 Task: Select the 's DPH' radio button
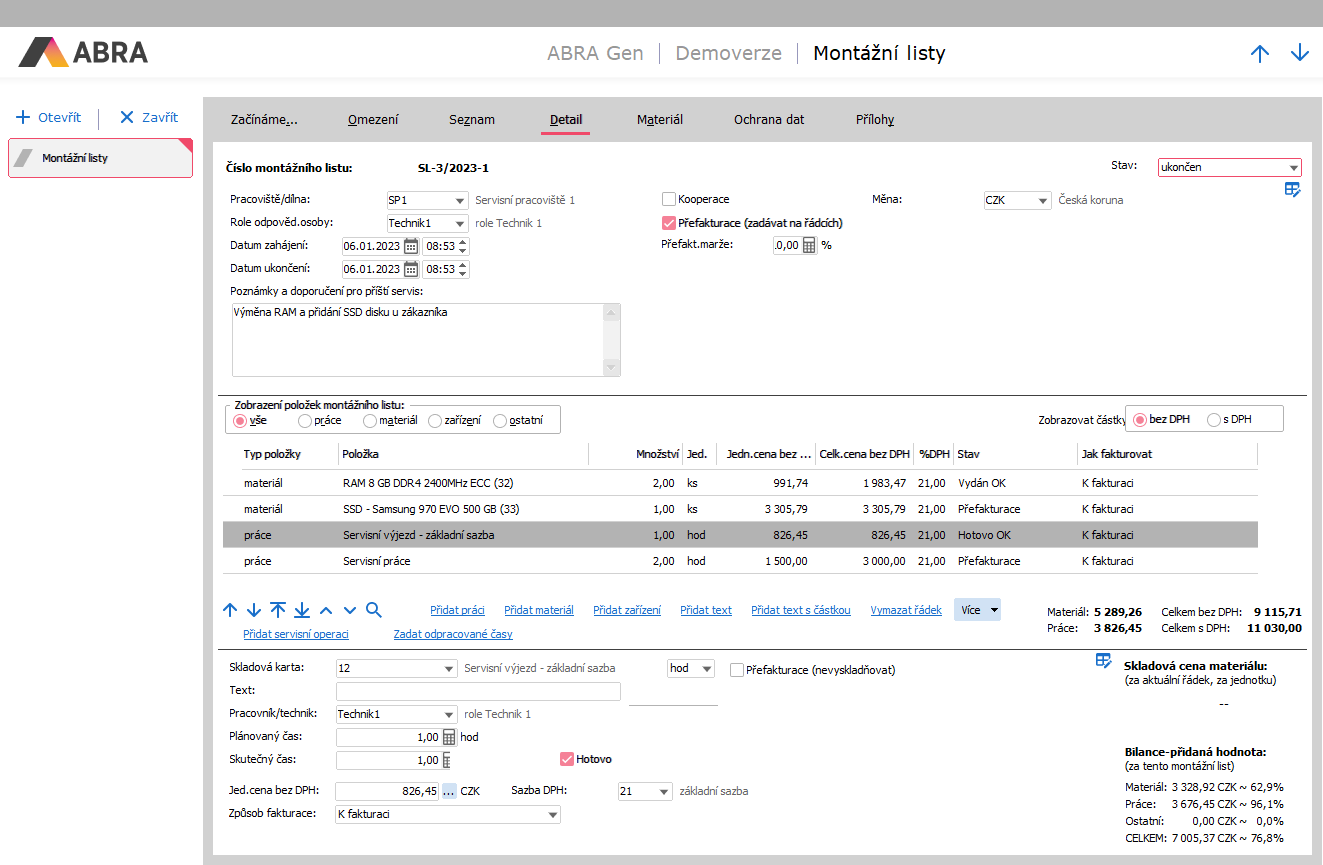coord(1214,420)
